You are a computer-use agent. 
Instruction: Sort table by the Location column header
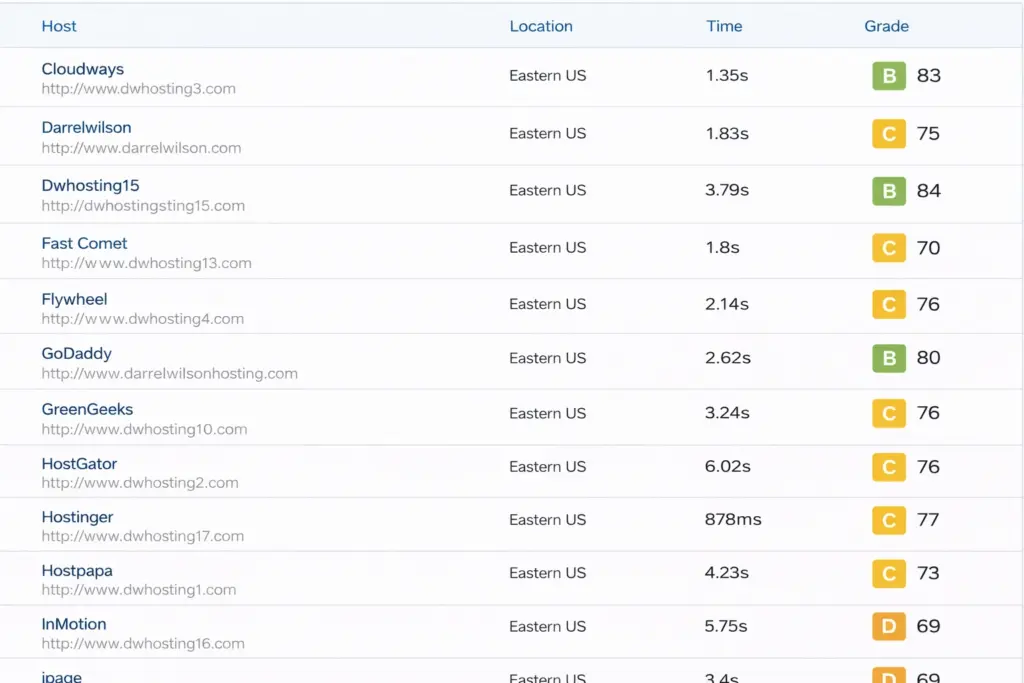pos(541,26)
